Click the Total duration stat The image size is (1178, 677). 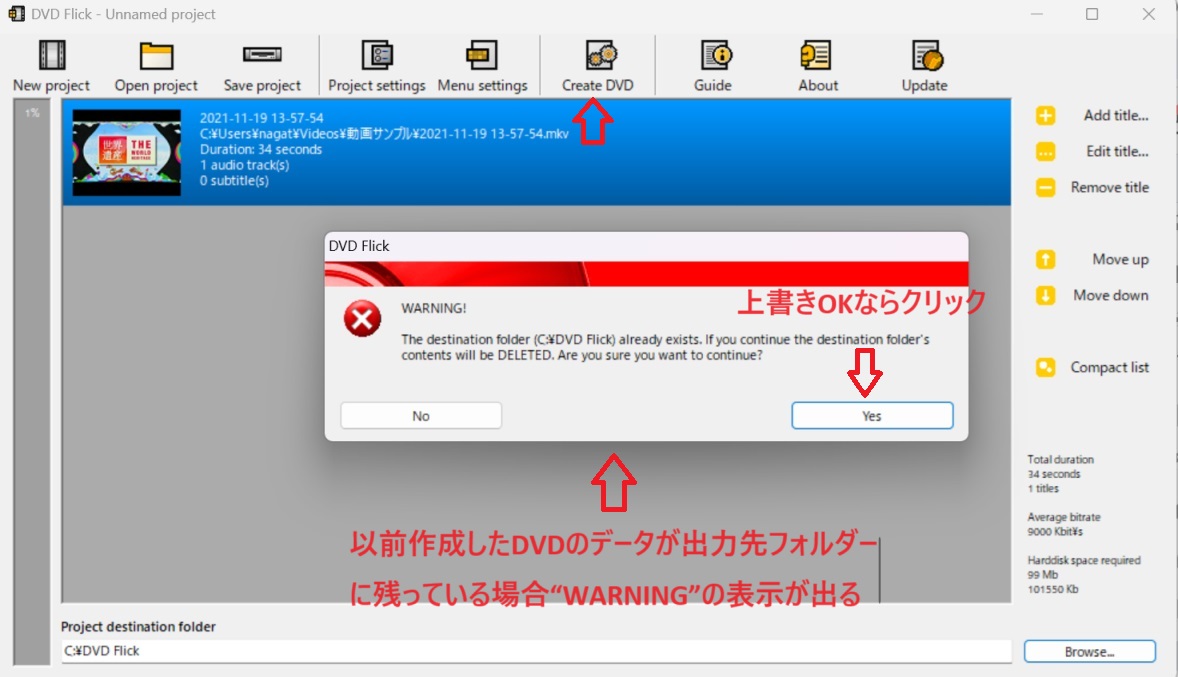coord(1061,459)
